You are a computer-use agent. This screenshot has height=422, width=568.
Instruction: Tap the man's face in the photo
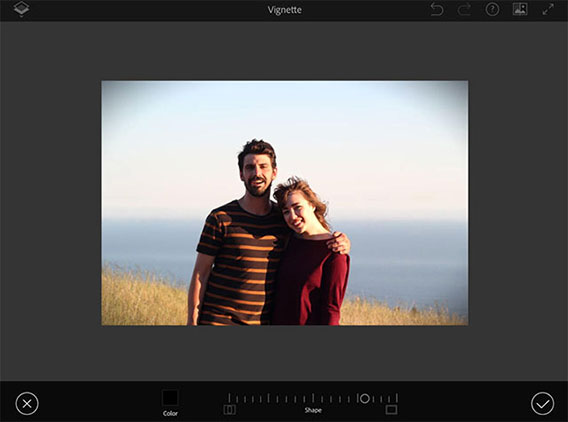point(258,174)
